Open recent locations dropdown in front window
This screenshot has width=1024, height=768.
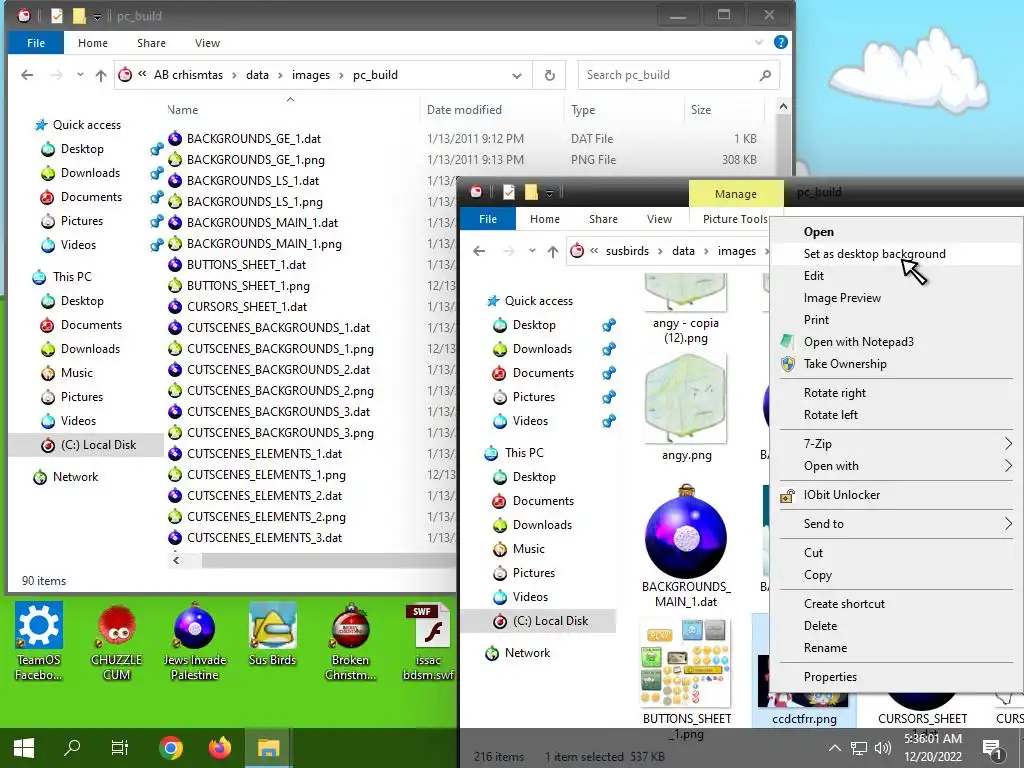532,251
